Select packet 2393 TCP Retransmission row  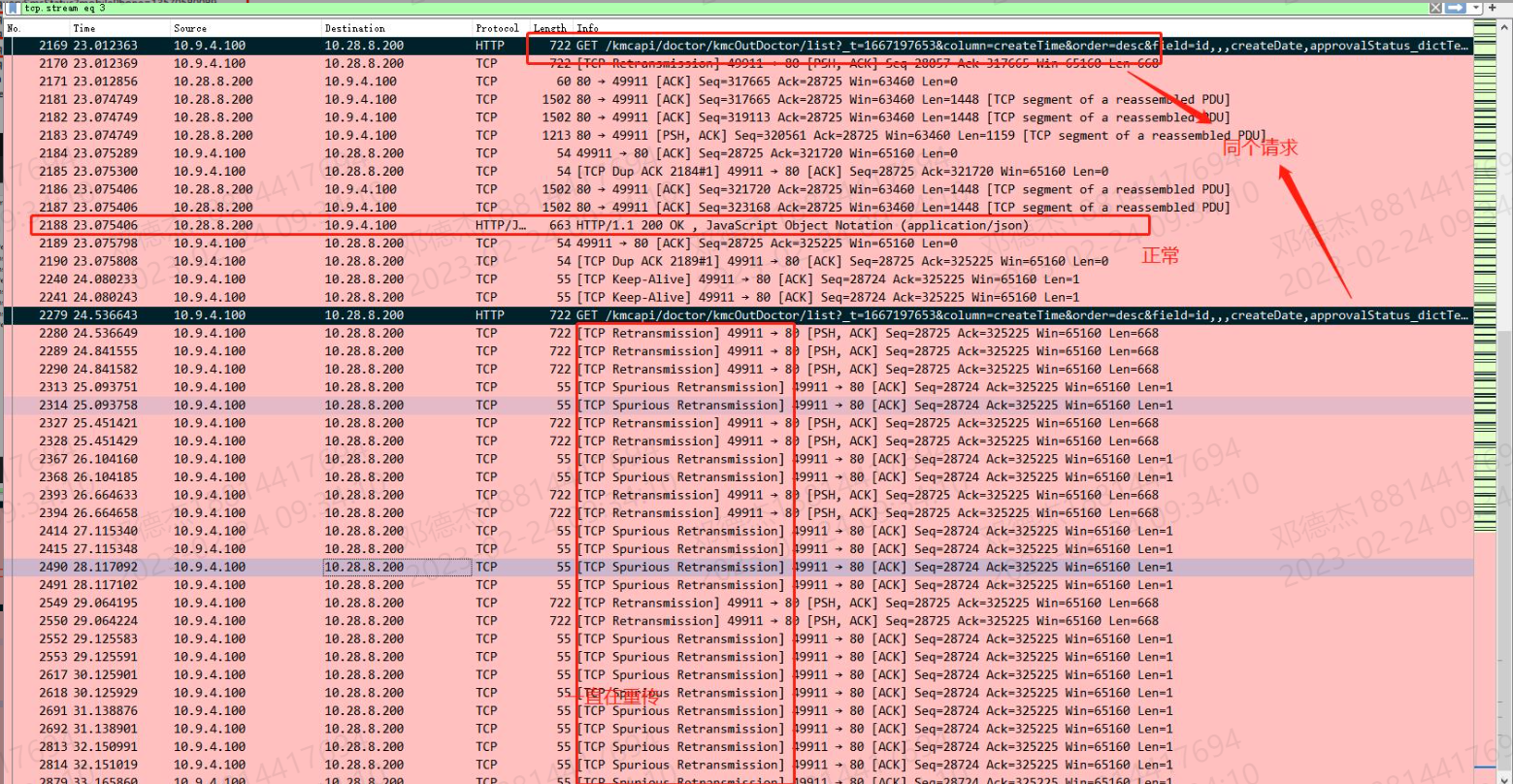point(738,495)
